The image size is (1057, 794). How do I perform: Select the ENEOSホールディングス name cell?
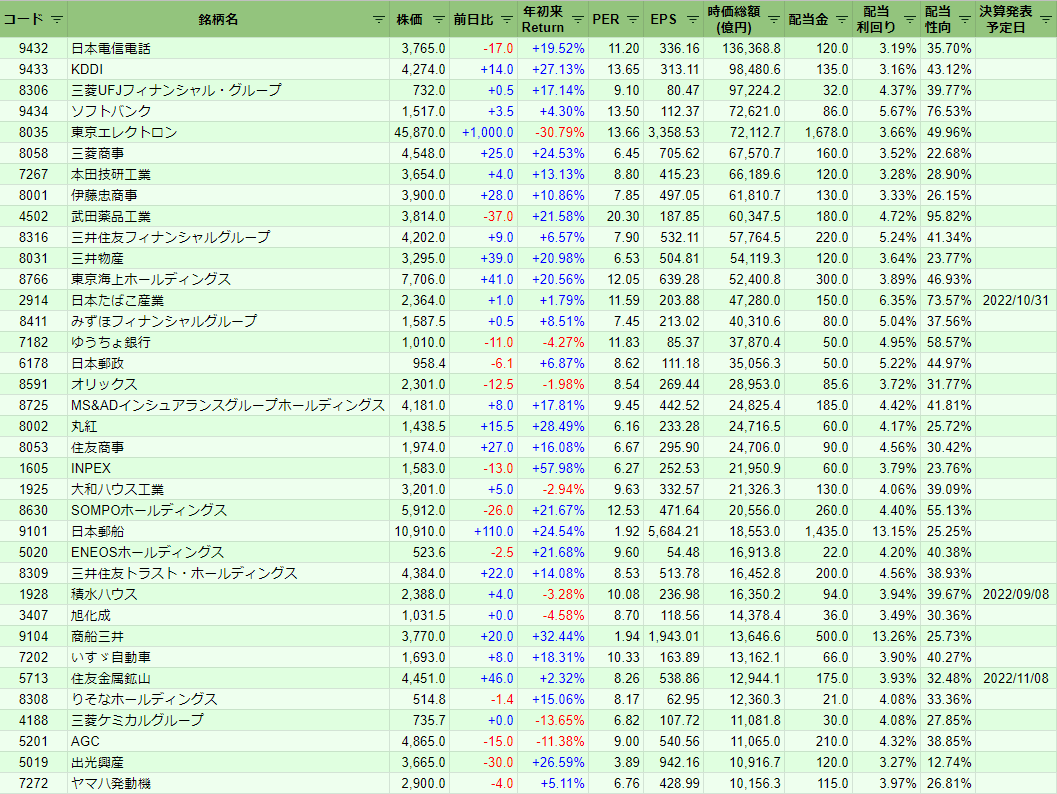click(x=229, y=552)
